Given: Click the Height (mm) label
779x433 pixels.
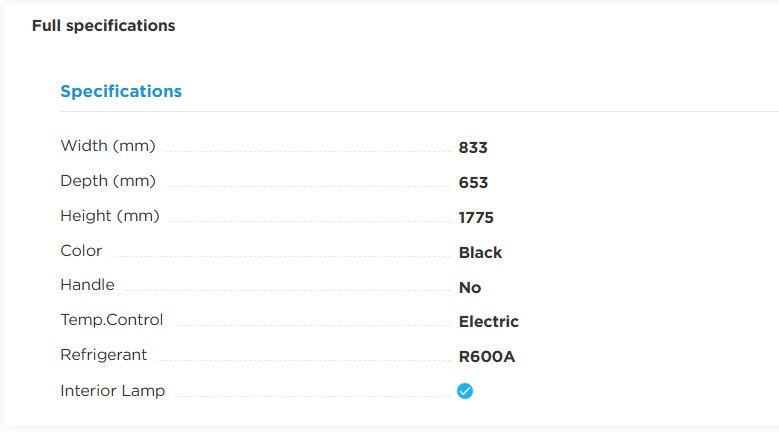Looking at the screenshot, I should (110, 216).
